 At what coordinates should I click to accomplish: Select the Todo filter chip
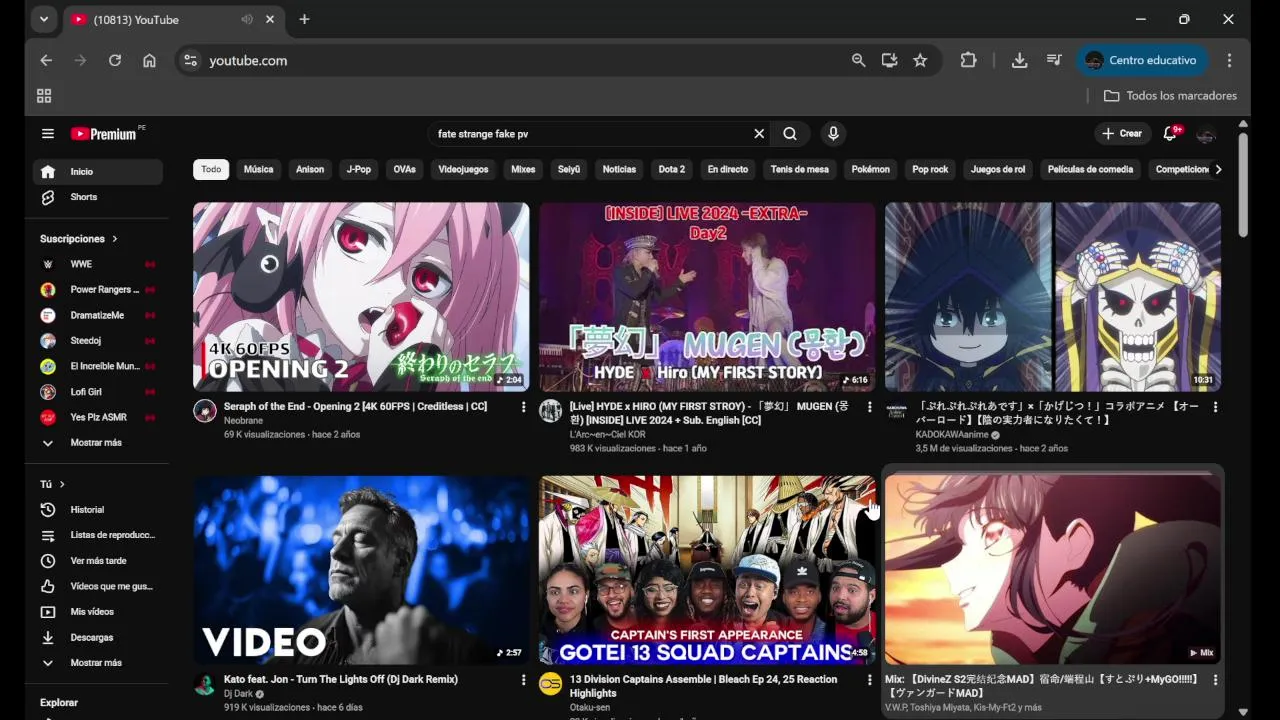coord(211,170)
